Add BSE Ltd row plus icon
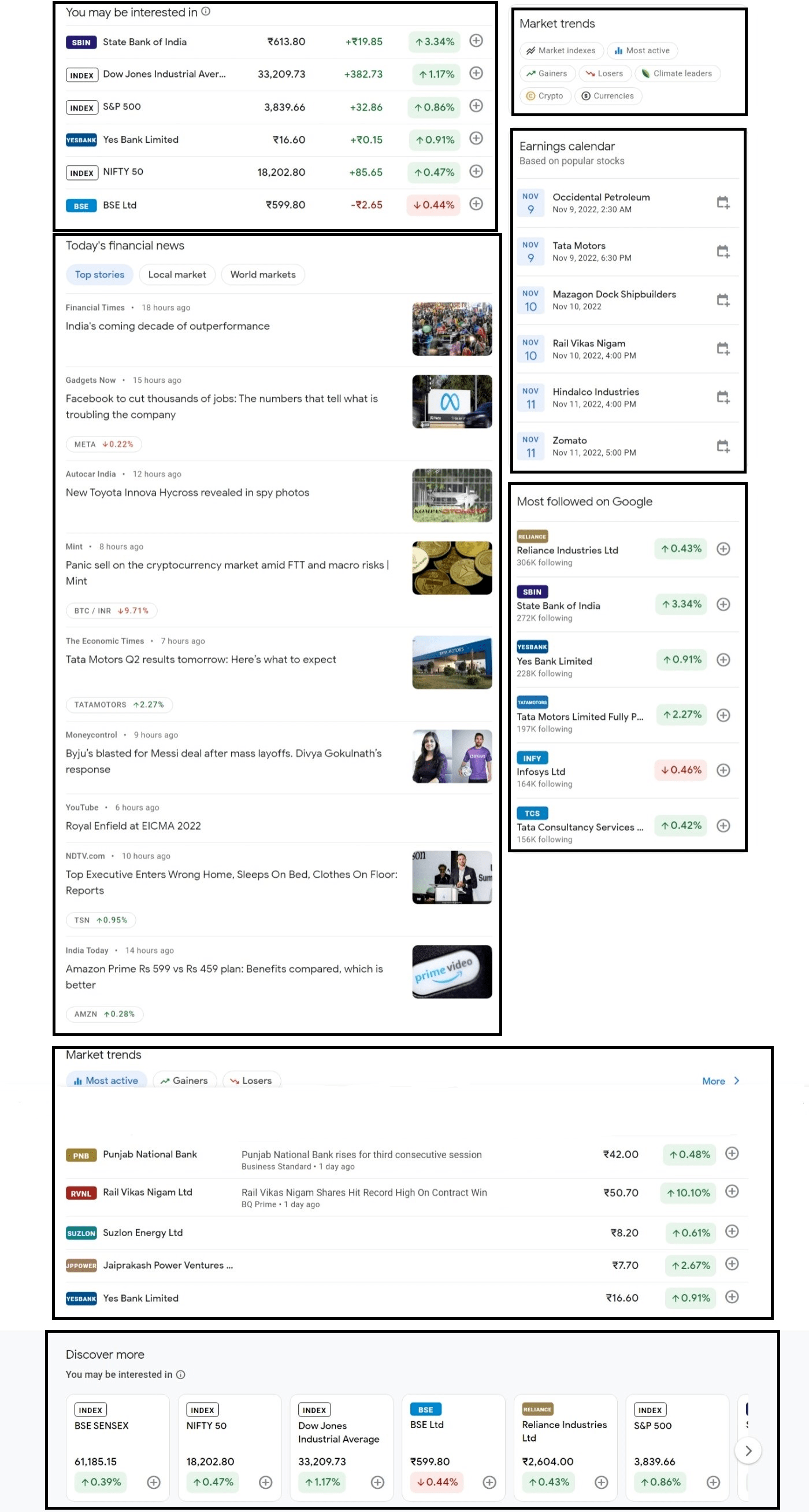The image size is (809, 1512). 476,204
